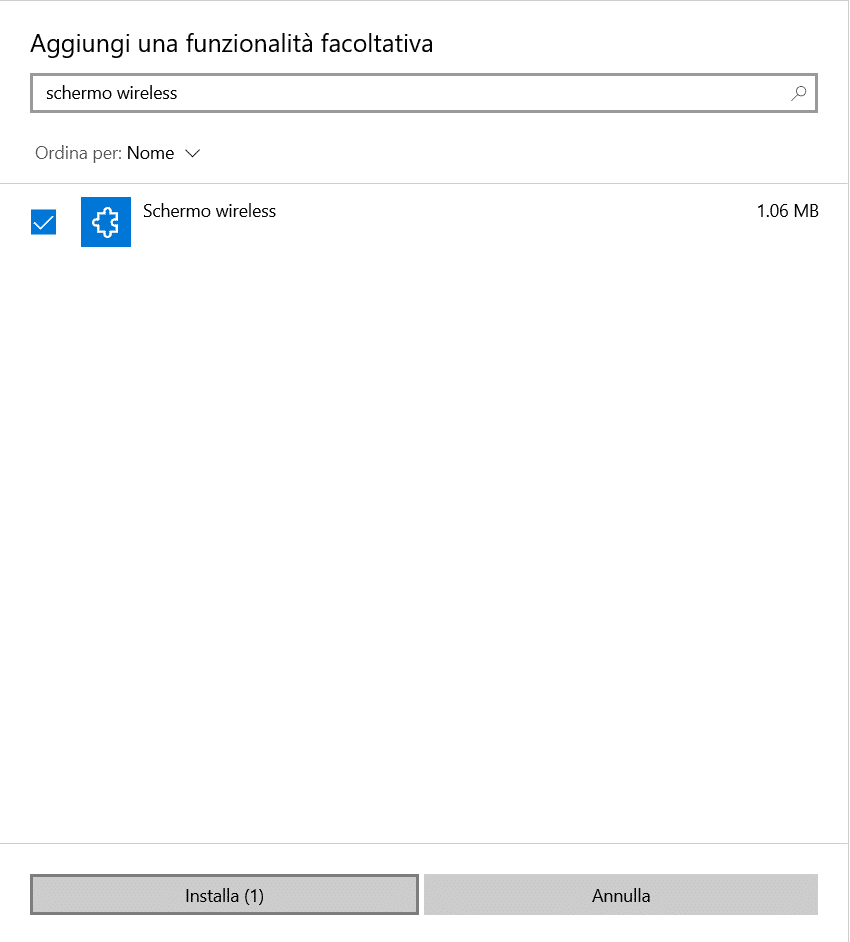
Task: Select the Schermo wireless feature name
Action: coord(209,211)
